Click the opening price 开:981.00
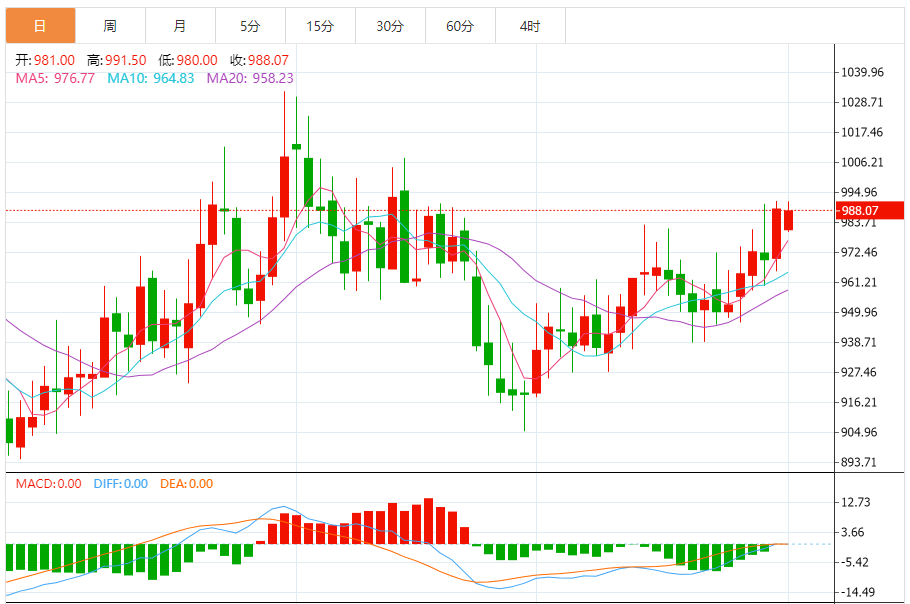The image size is (910, 604). pyautogui.click(x=45, y=60)
